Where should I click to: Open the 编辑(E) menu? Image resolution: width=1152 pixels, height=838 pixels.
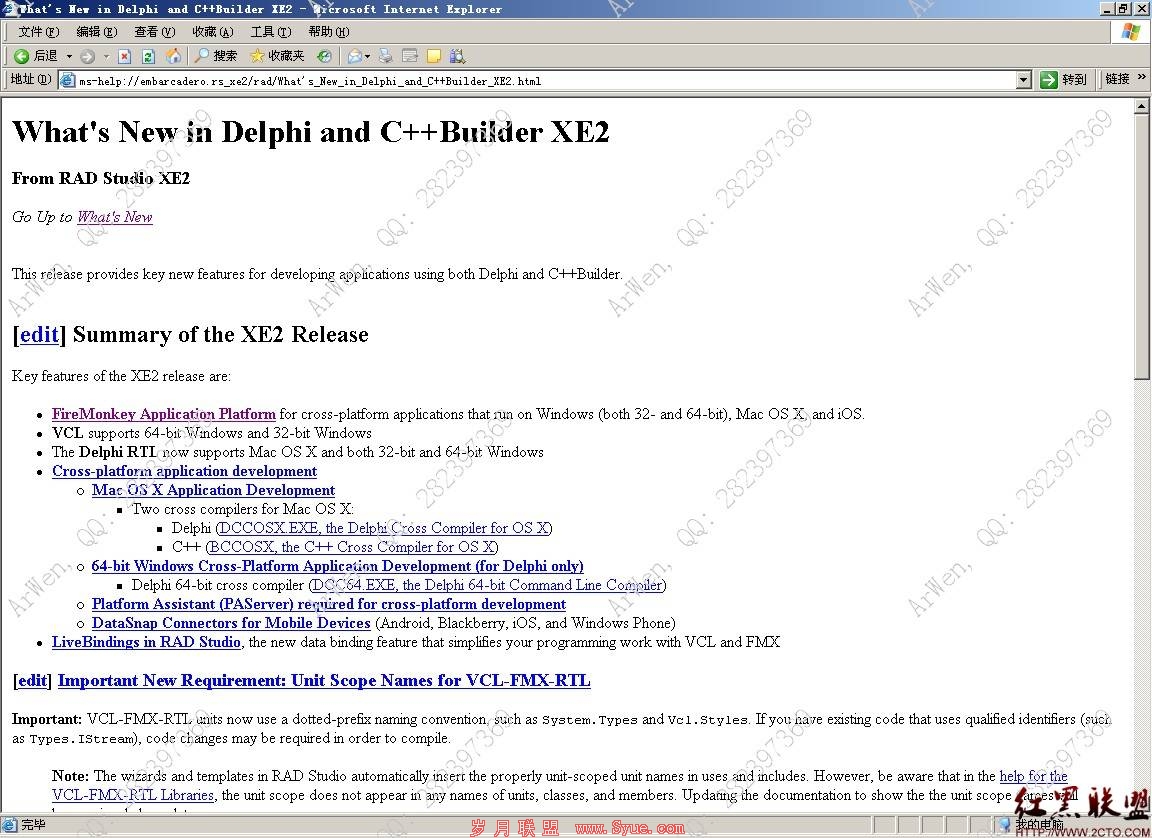pos(96,32)
